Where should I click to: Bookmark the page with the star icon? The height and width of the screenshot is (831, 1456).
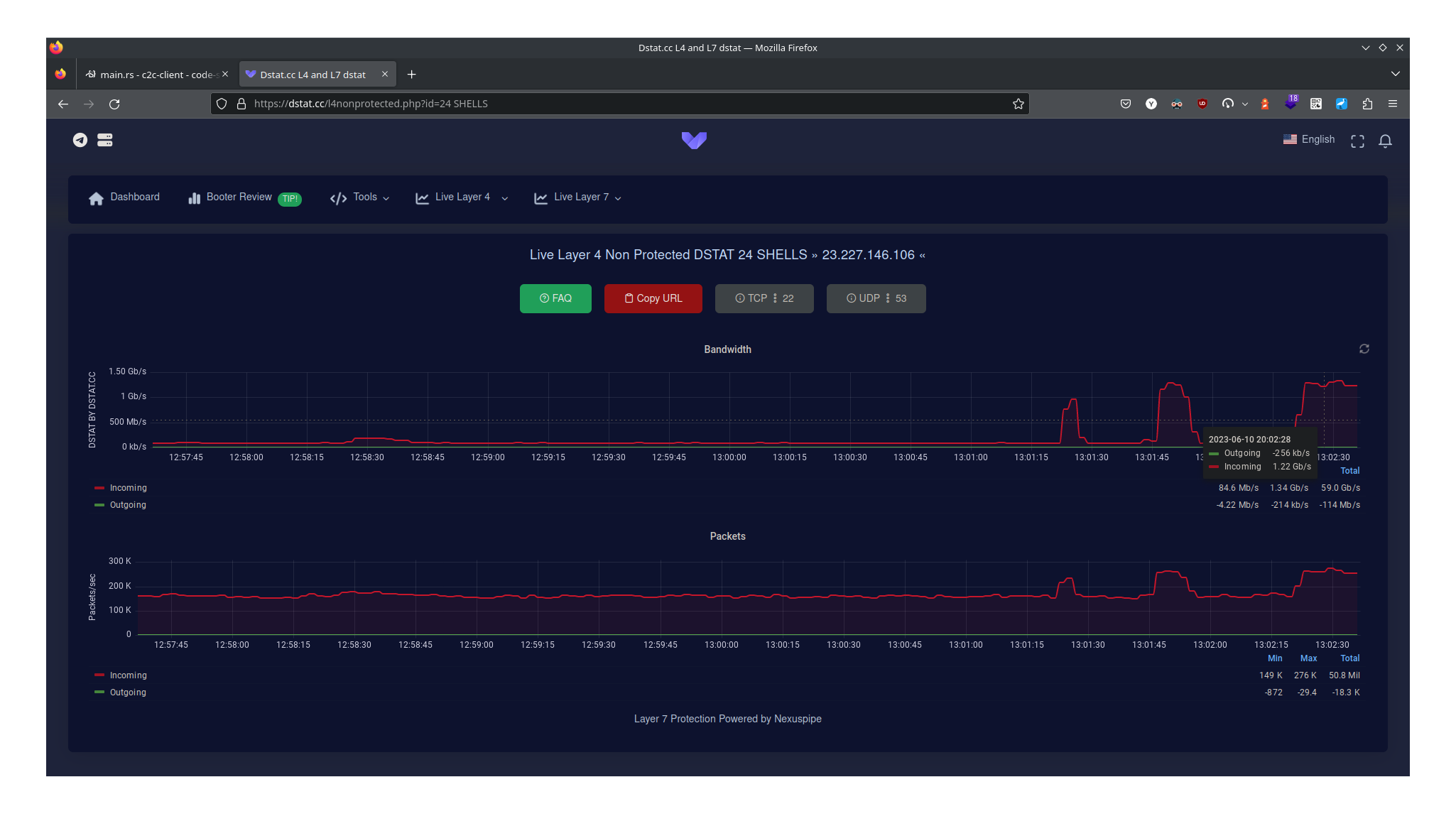(1018, 104)
